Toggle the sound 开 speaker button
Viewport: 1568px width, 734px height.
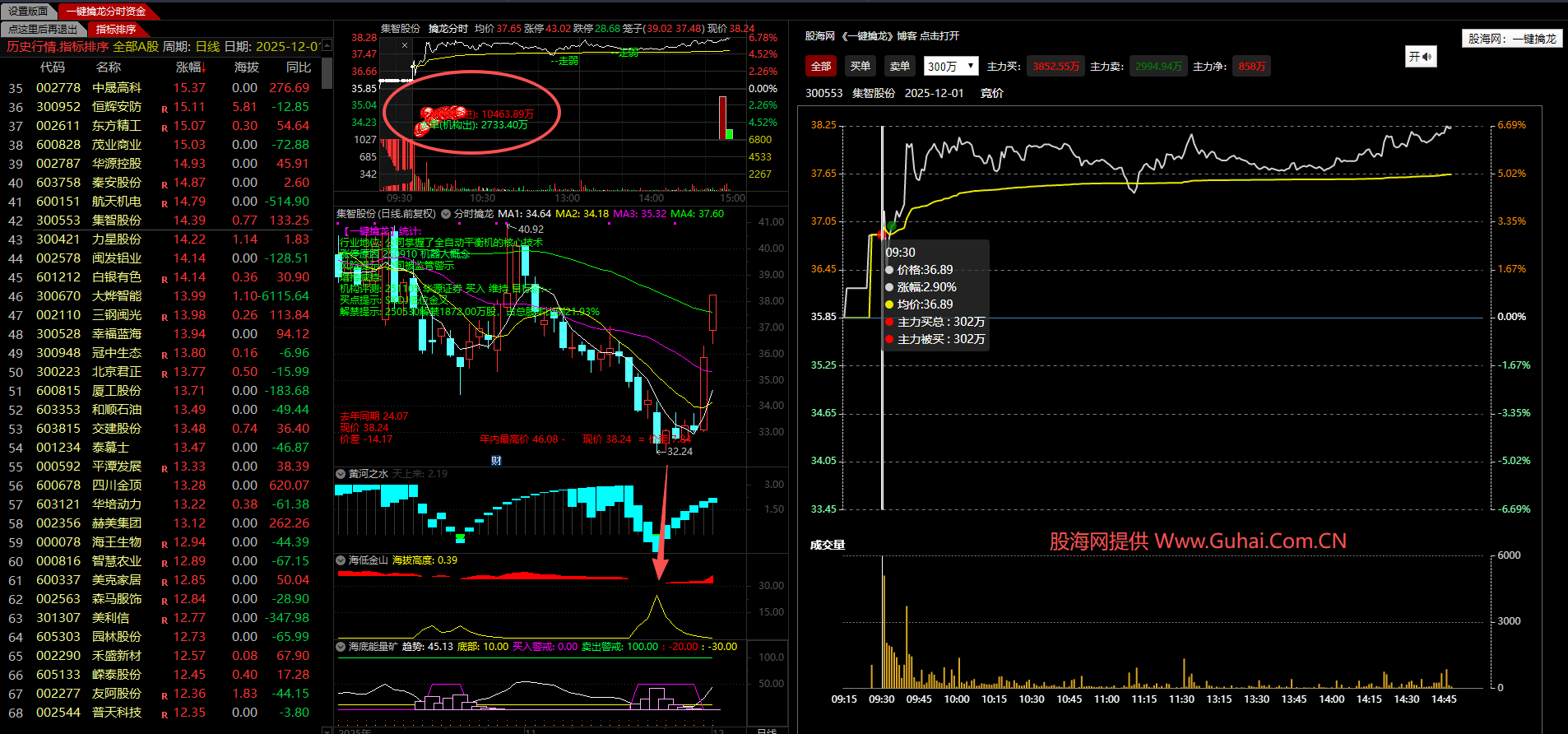(x=1420, y=57)
